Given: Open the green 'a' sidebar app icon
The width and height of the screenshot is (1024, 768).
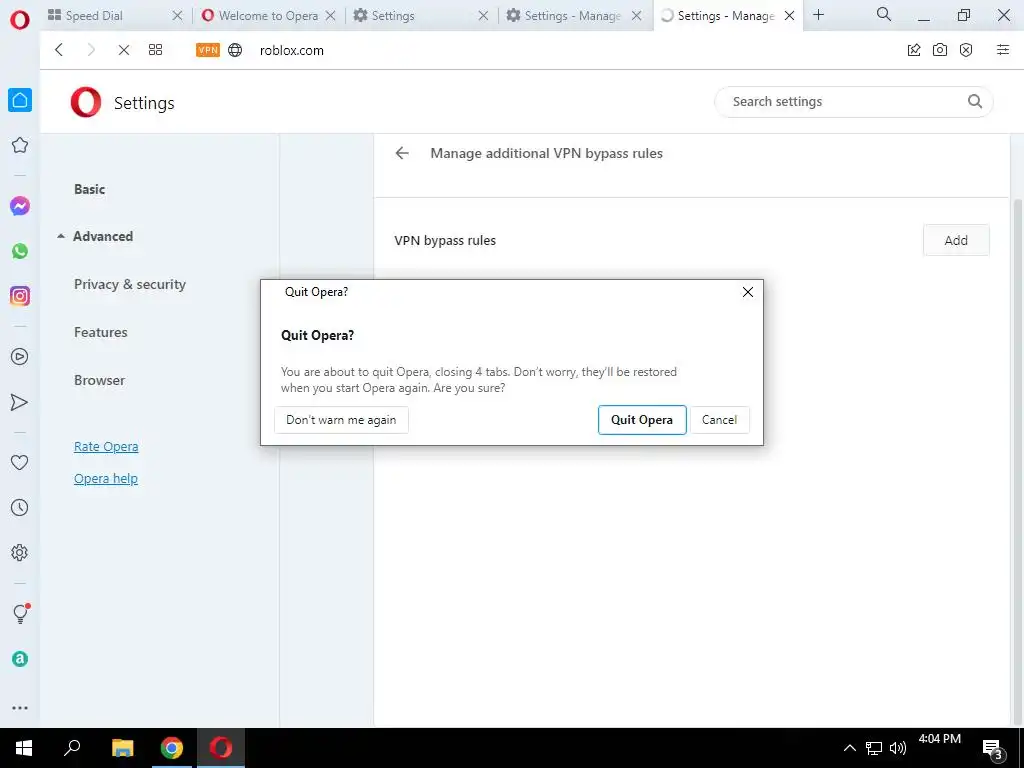Looking at the screenshot, I should (20, 659).
